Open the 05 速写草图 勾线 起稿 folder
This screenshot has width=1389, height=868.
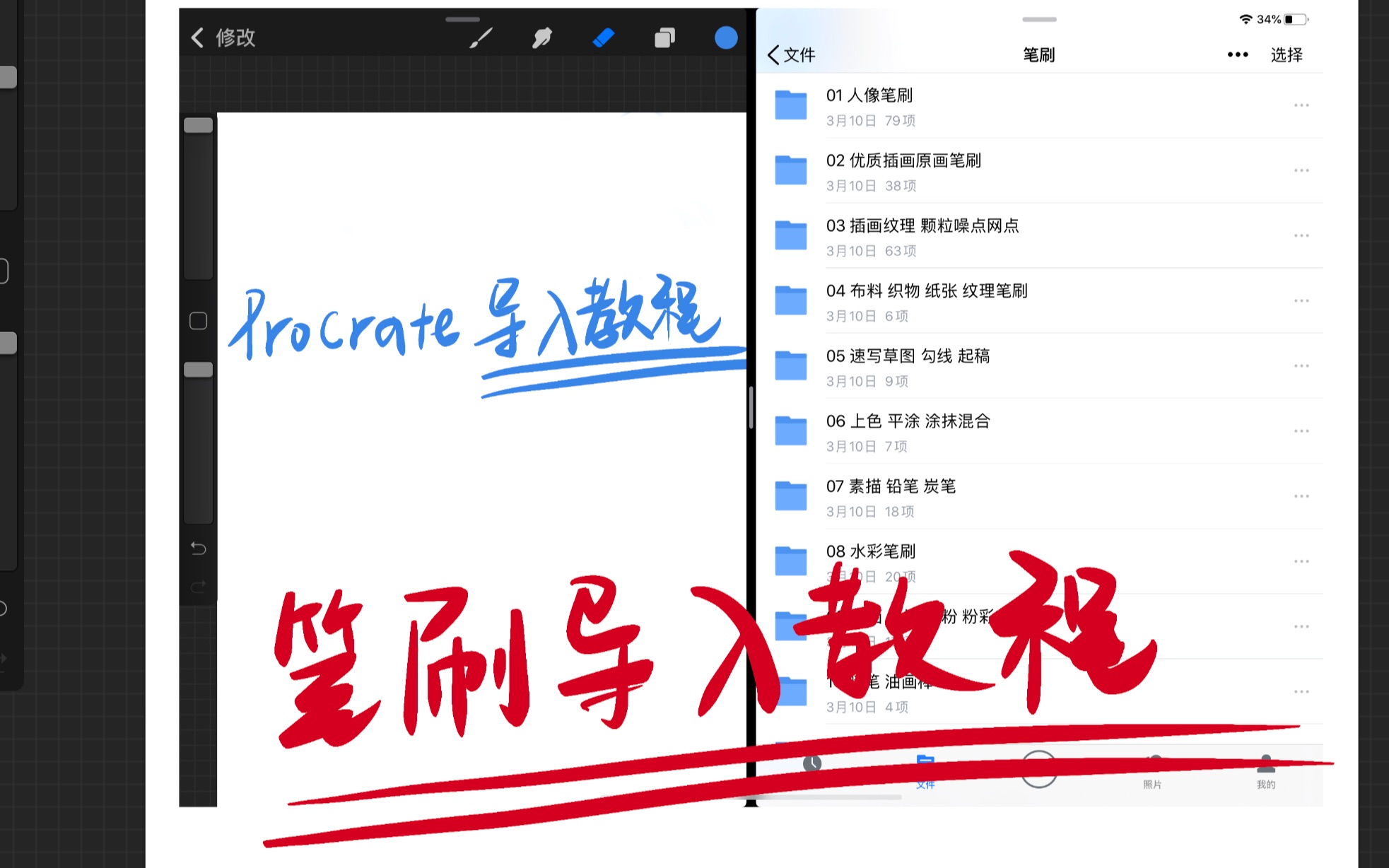tap(909, 357)
